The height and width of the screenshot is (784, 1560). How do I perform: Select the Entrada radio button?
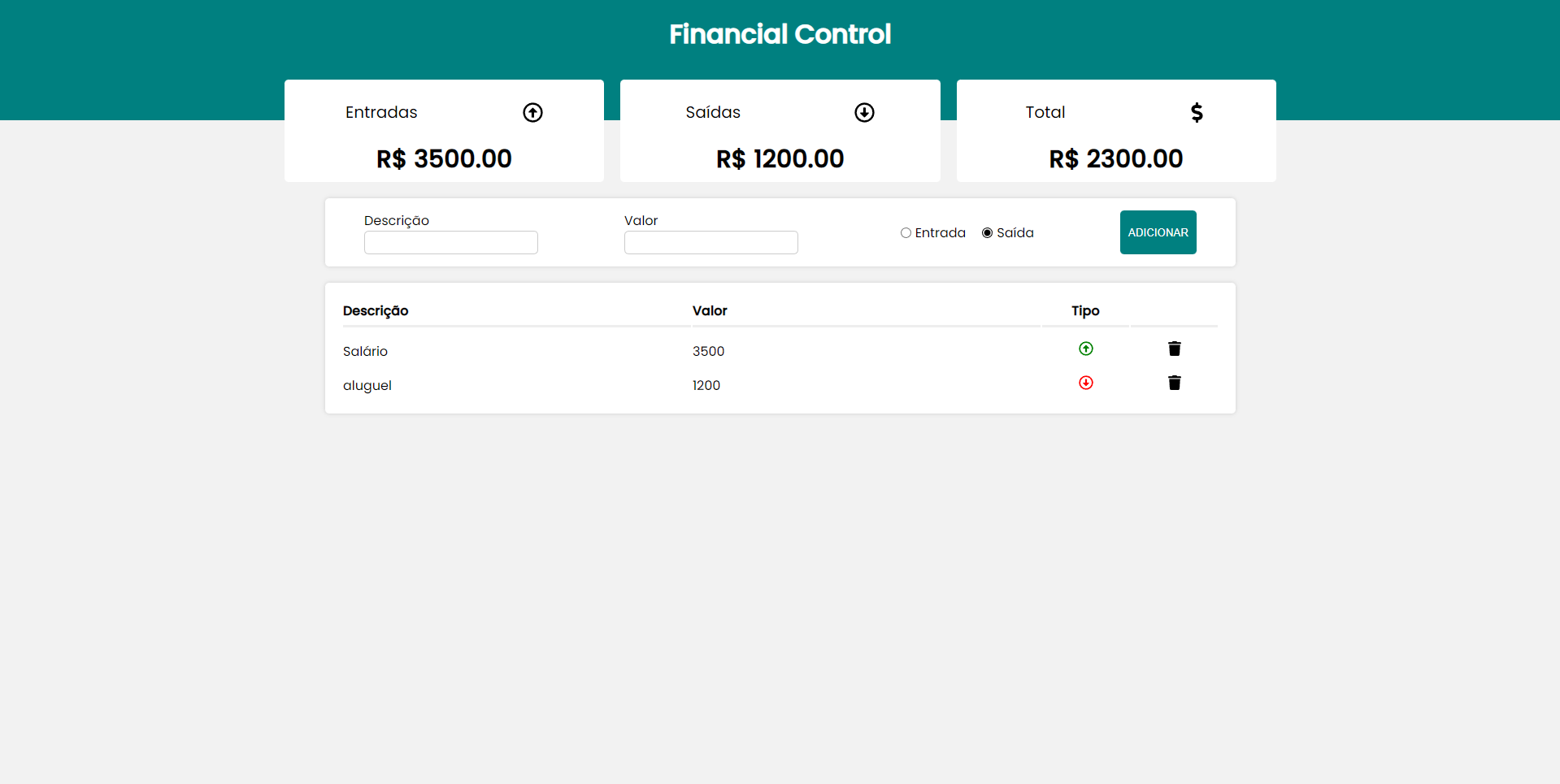click(x=906, y=232)
